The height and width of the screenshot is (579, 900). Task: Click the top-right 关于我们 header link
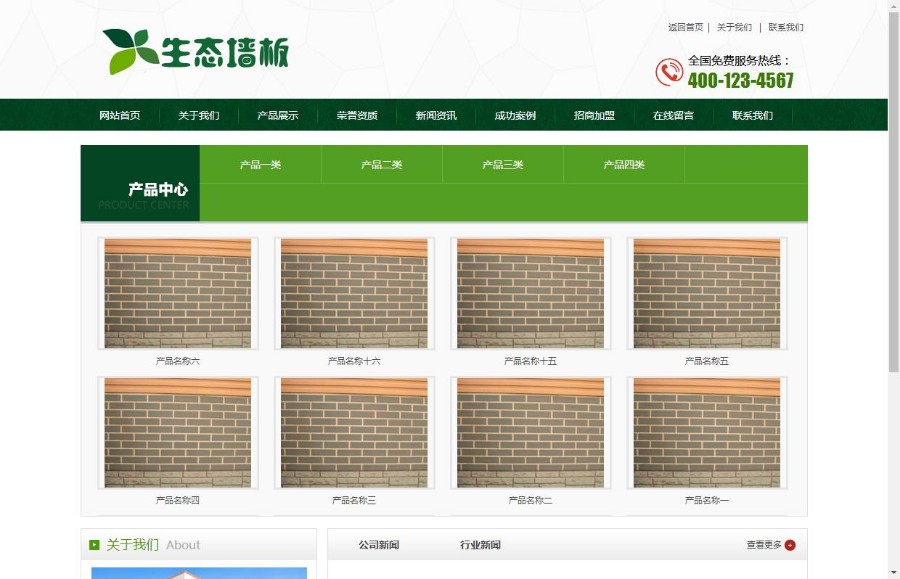point(734,27)
